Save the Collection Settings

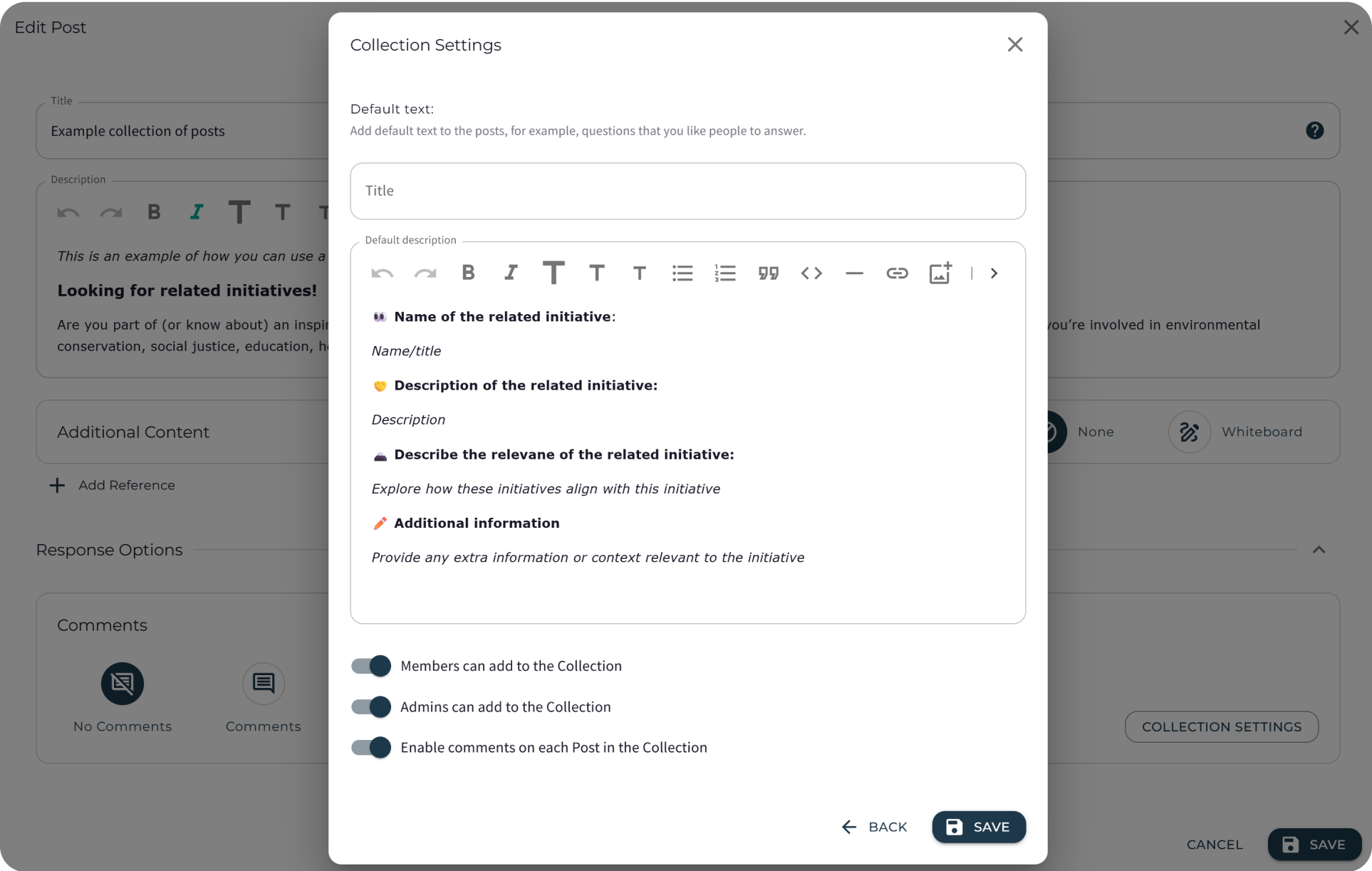point(978,826)
